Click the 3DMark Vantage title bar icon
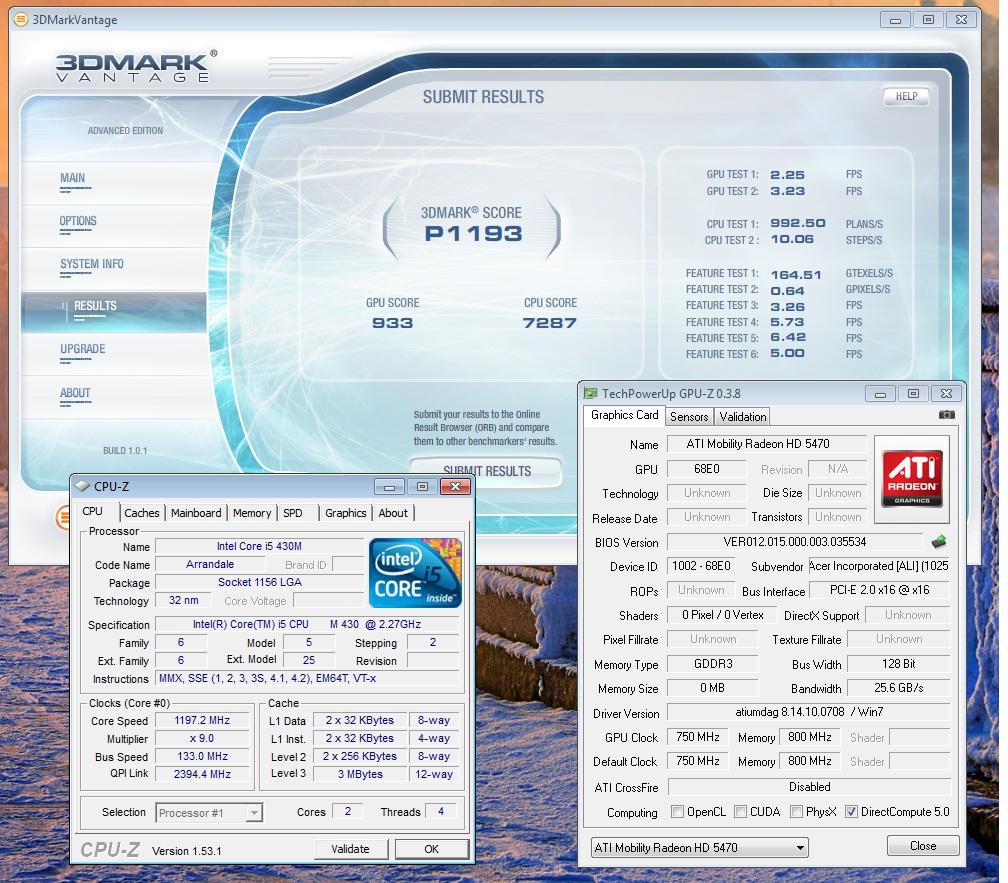Viewport: 1008px width, 883px height. pos(21,19)
